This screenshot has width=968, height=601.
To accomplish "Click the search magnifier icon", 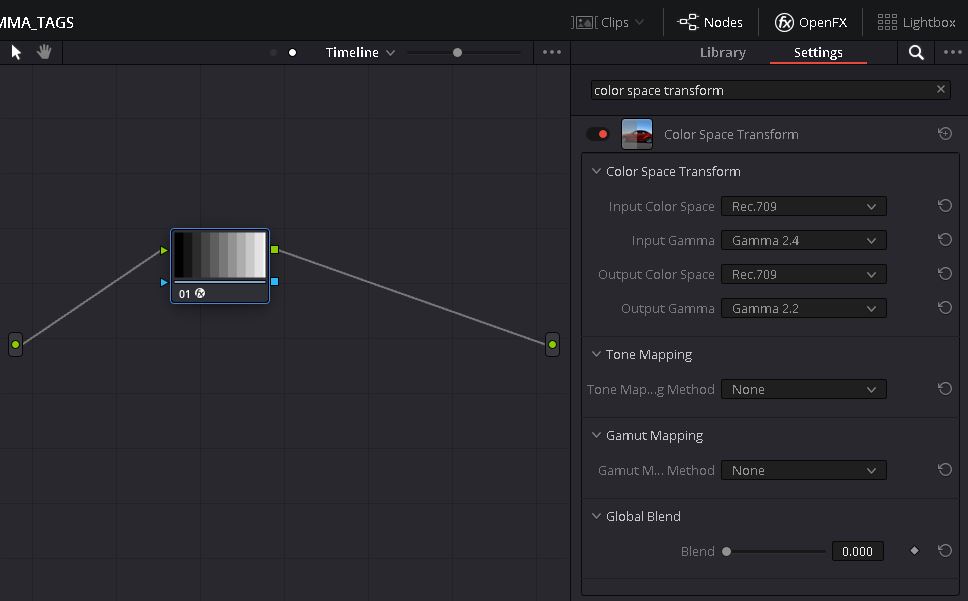I will pos(916,53).
